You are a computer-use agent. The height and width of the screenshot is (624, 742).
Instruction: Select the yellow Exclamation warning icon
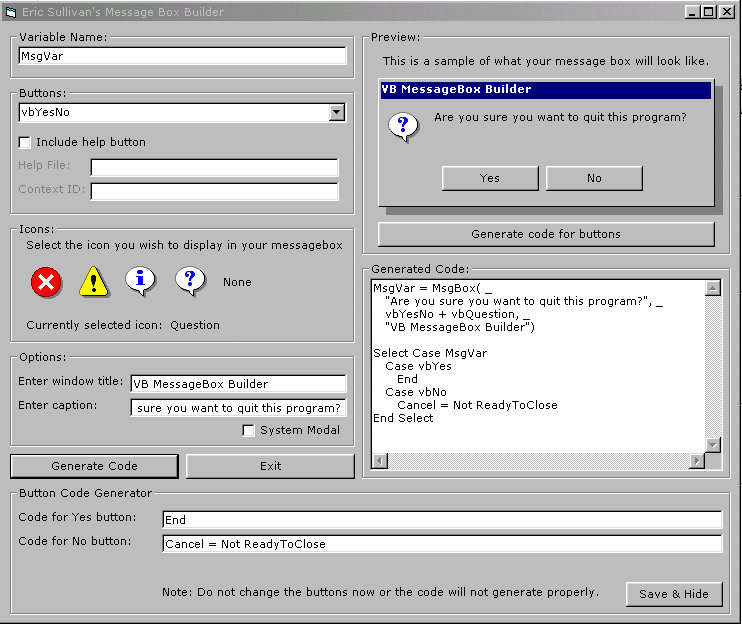(93, 283)
